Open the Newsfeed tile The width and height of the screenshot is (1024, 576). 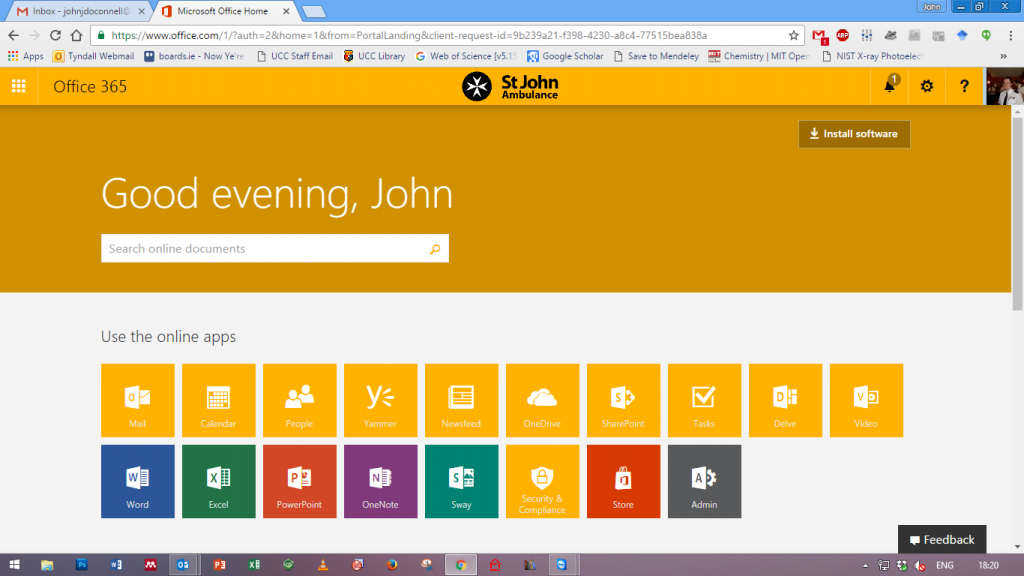click(x=462, y=400)
